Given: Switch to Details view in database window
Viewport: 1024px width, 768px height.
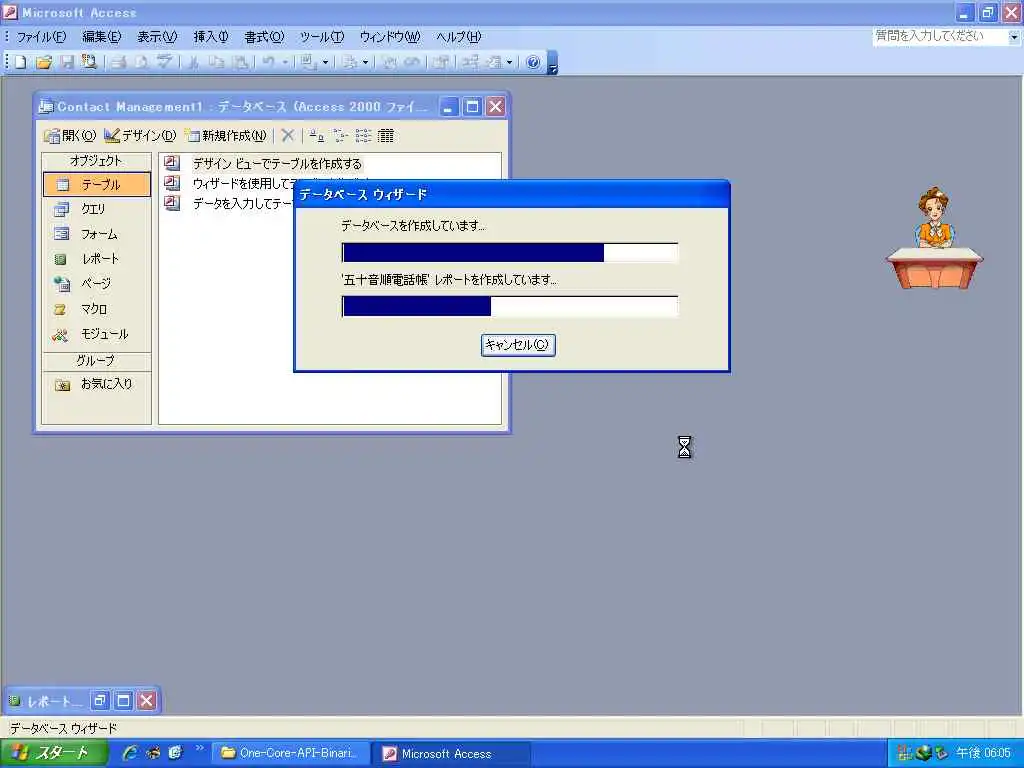Looking at the screenshot, I should pos(386,135).
